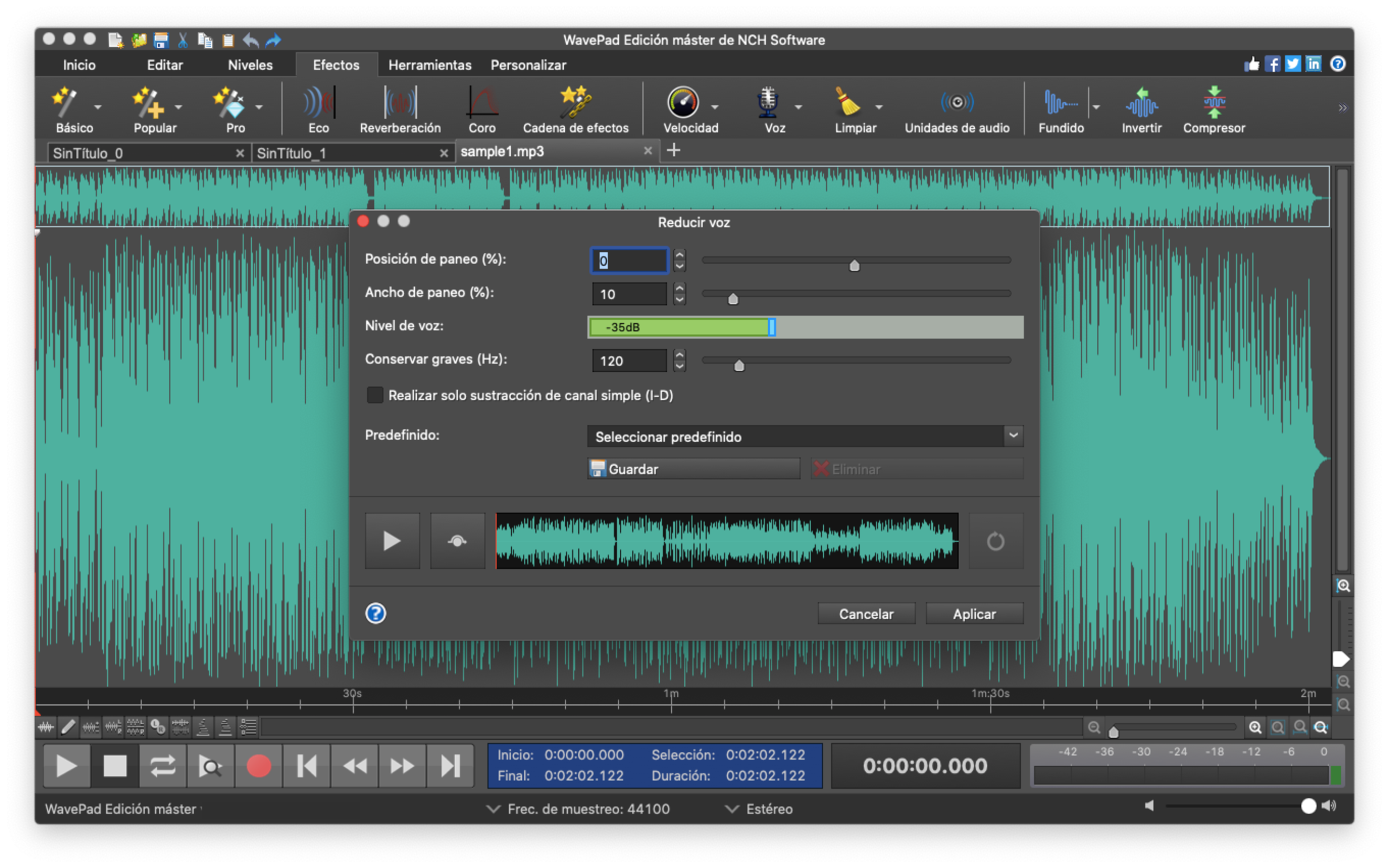Expand the Limpiar dropdown arrow
The height and width of the screenshot is (868, 1389).
coord(879,108)
